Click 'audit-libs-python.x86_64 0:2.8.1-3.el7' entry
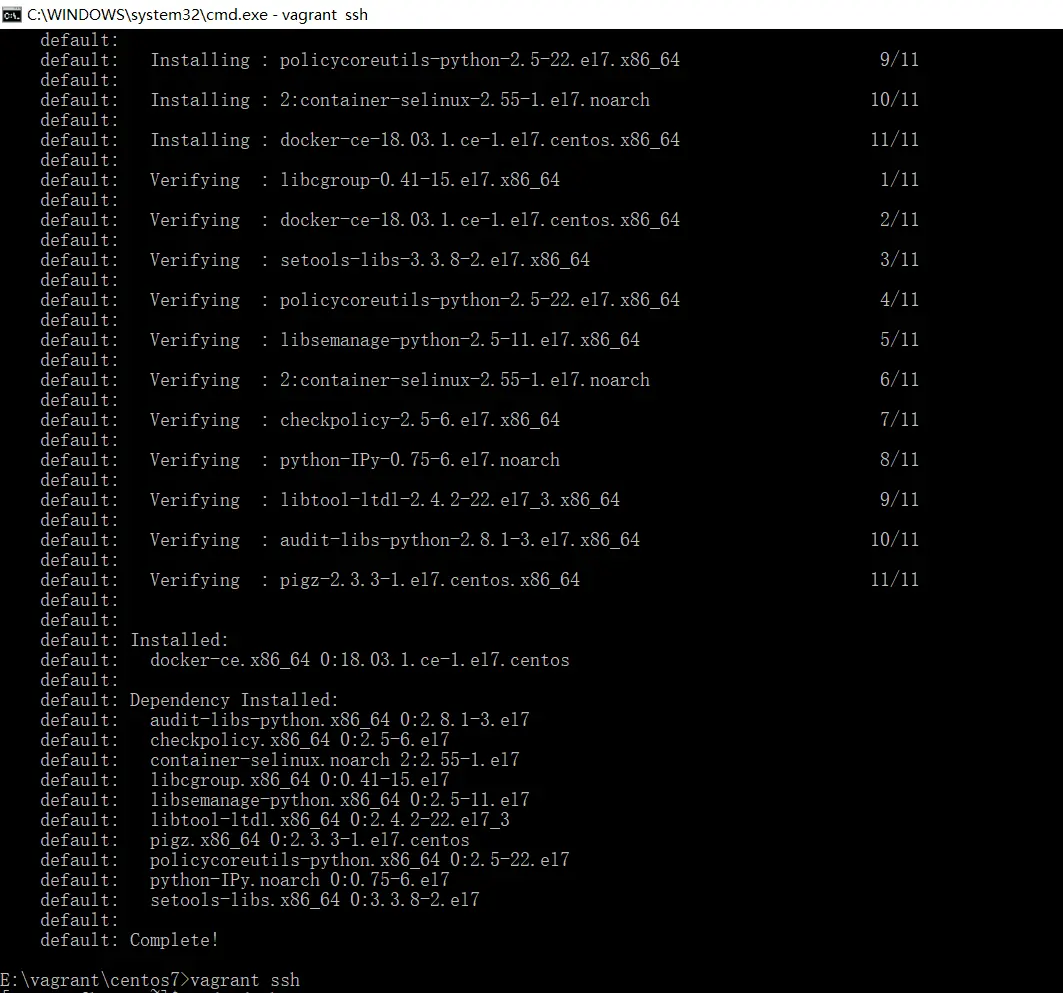Image resolution: width=1063 pixels, height=993 pixels. 340,720
